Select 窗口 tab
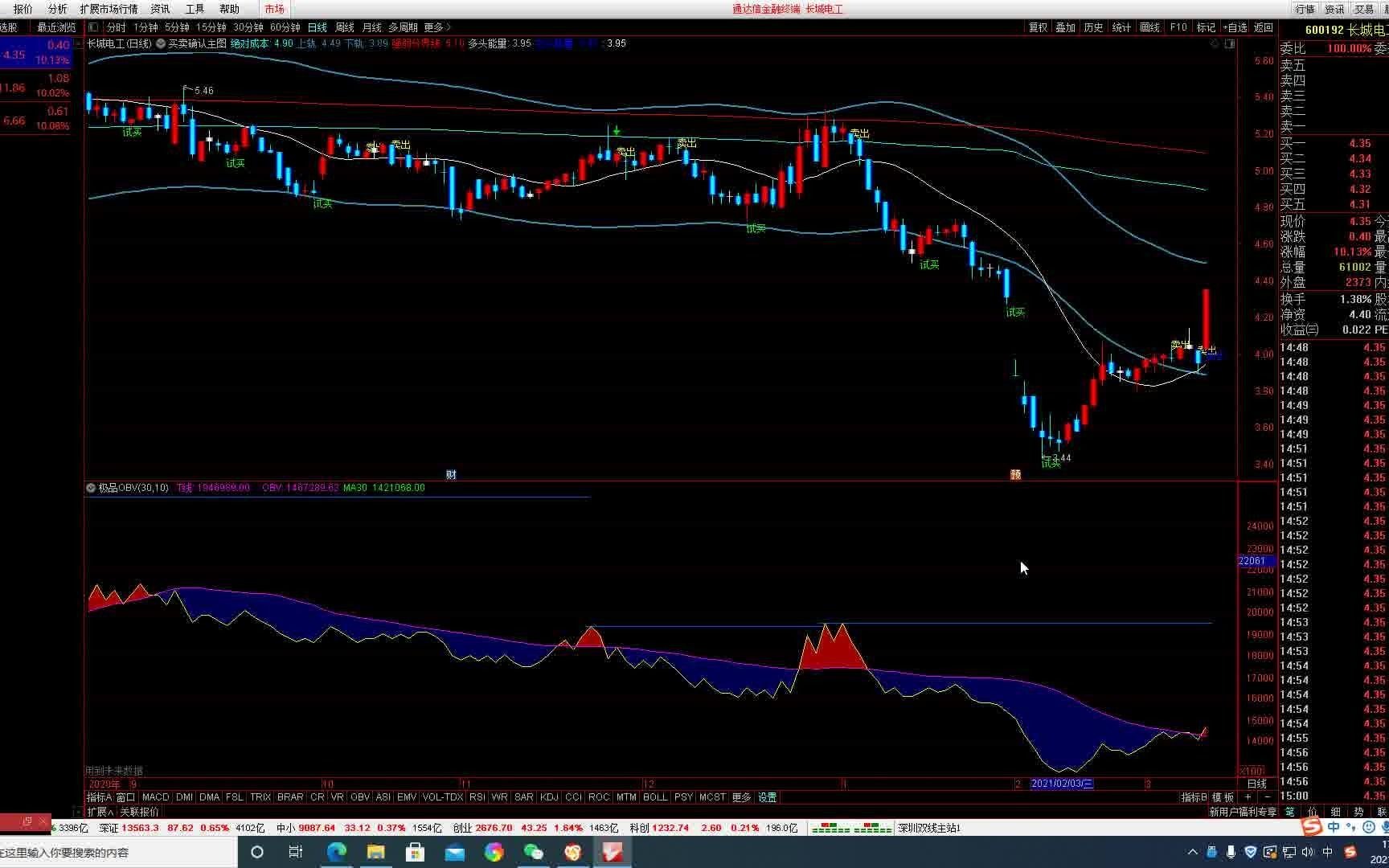Screen dimensions: 1389x868 click(126, 797)
